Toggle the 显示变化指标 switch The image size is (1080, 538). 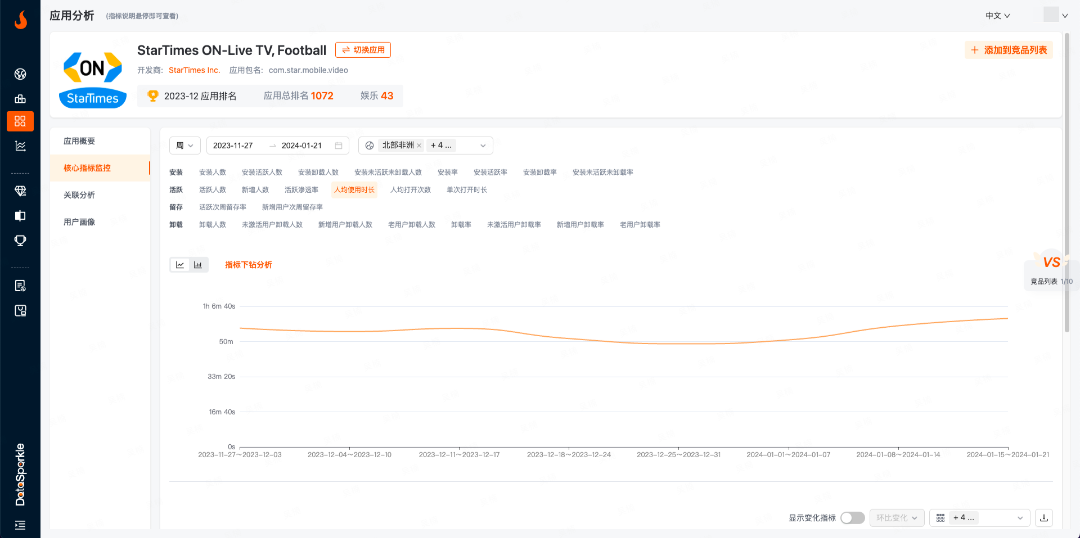852,518
